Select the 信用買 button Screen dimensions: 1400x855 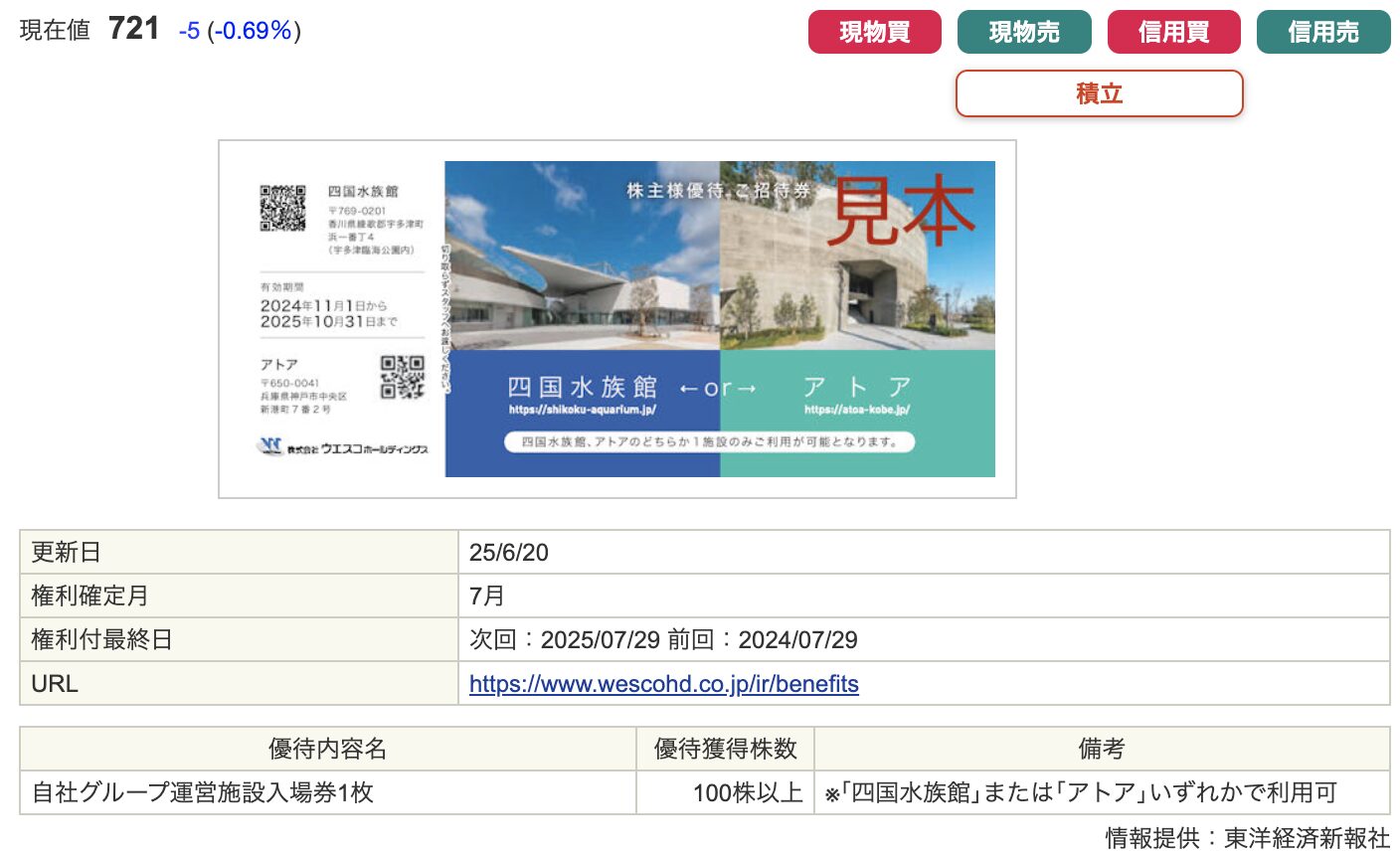[x=1173, y=32]
